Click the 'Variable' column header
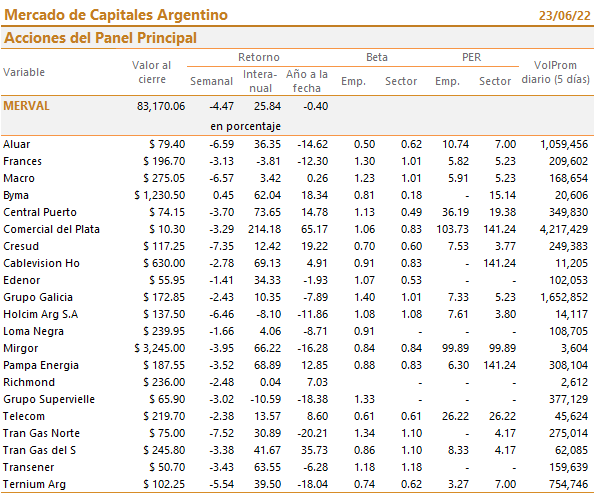This screenshot has height=493, width=594. click(24, 72)
